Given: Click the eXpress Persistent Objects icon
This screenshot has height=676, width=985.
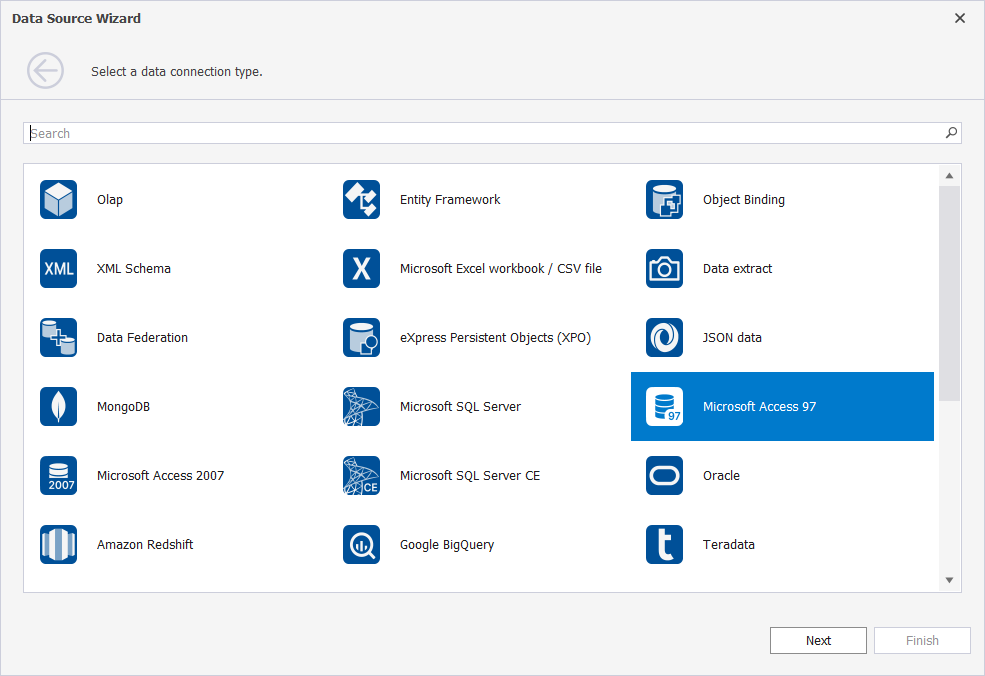Looking at the screenshot, I should 361,337.
